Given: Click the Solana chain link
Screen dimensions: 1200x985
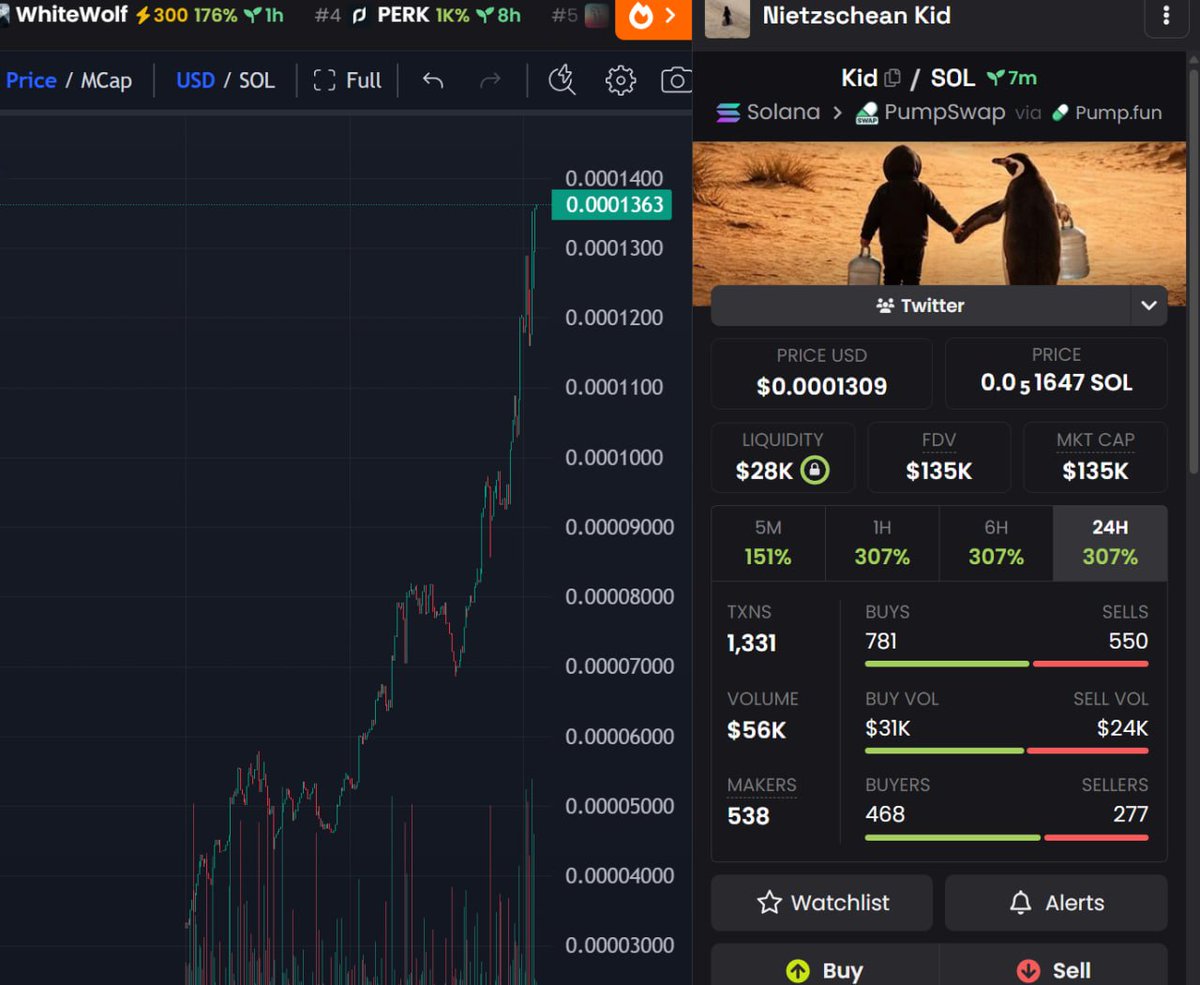Looking at the screenshot, I should click(768, 112).
